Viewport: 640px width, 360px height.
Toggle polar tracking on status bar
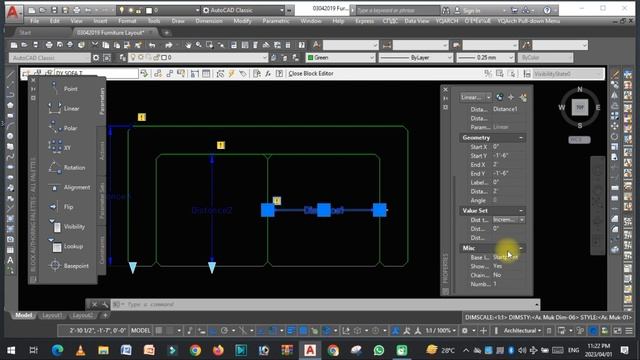(x=224, y=331)
